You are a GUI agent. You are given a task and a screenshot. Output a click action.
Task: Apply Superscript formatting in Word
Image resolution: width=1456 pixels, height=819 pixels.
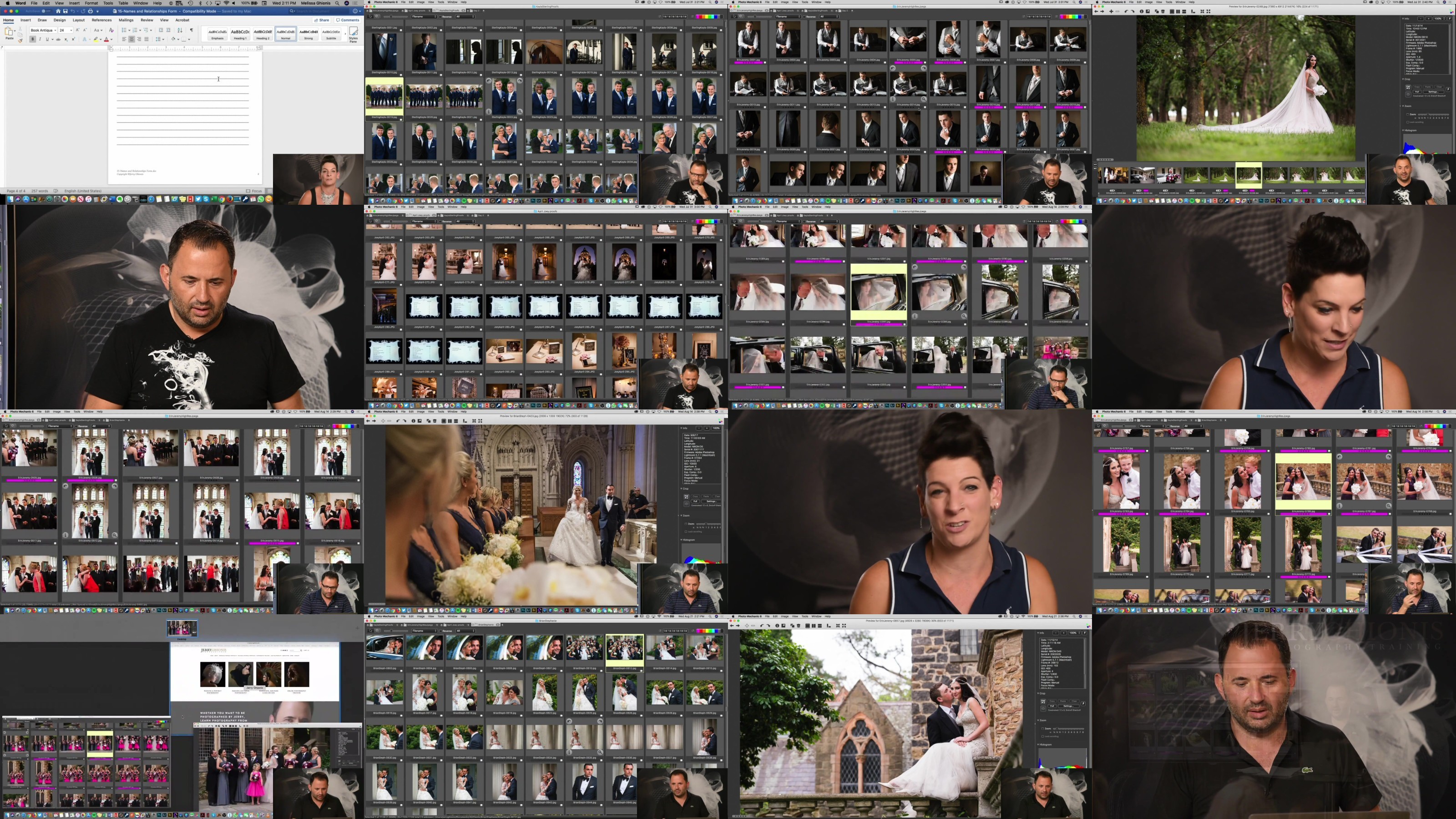(x=73, y=39)
